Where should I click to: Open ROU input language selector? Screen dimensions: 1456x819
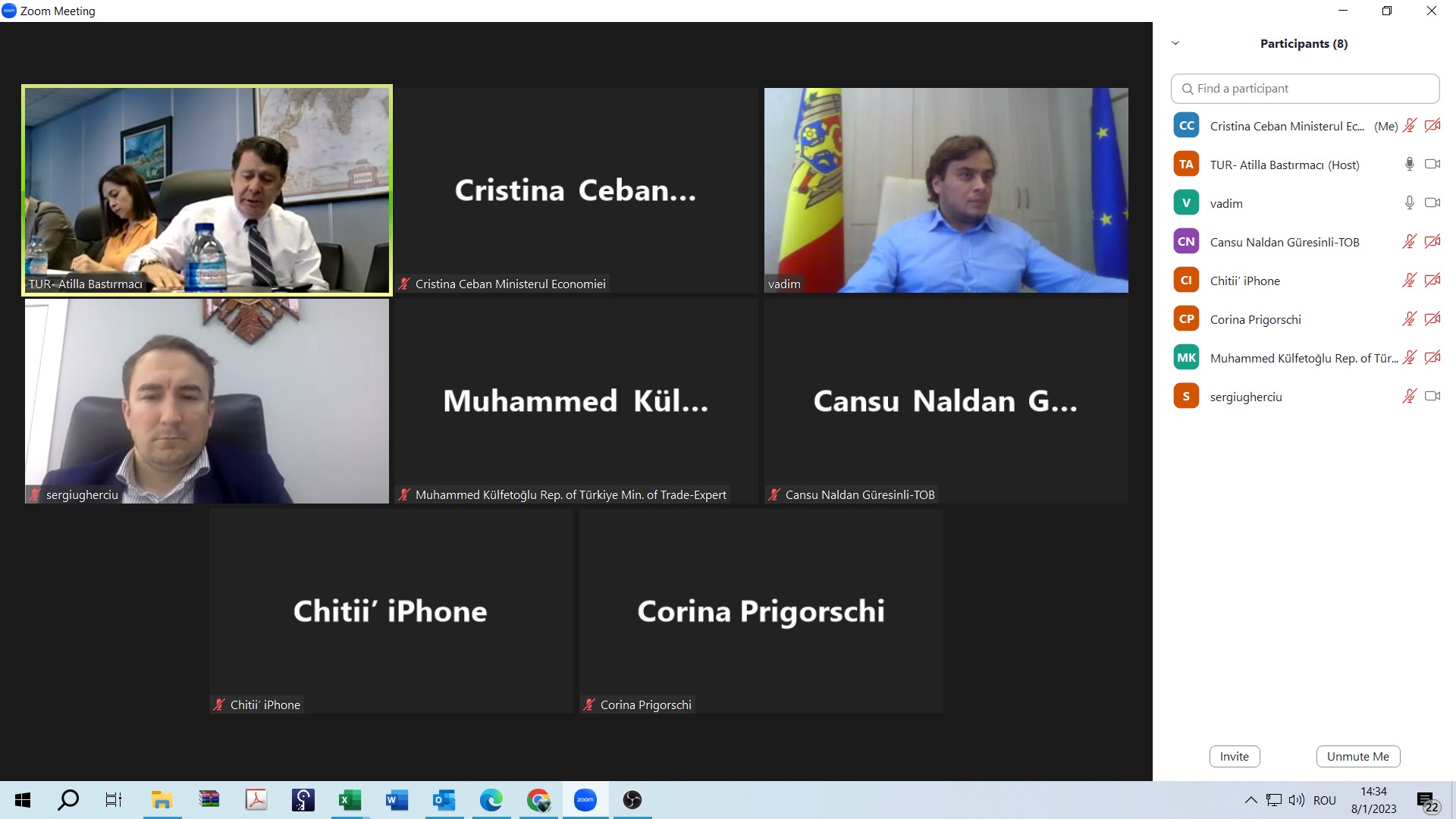pyautogui.click(x=1324, y=800)
